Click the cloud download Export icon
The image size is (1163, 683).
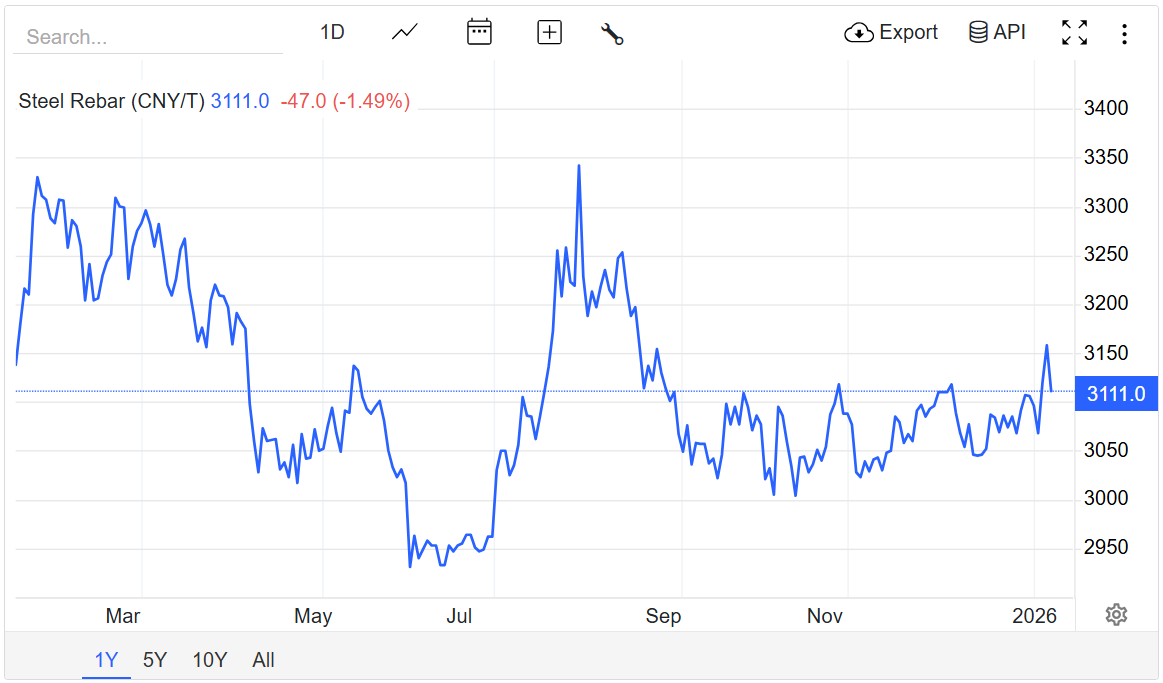(x=859, y=33)
